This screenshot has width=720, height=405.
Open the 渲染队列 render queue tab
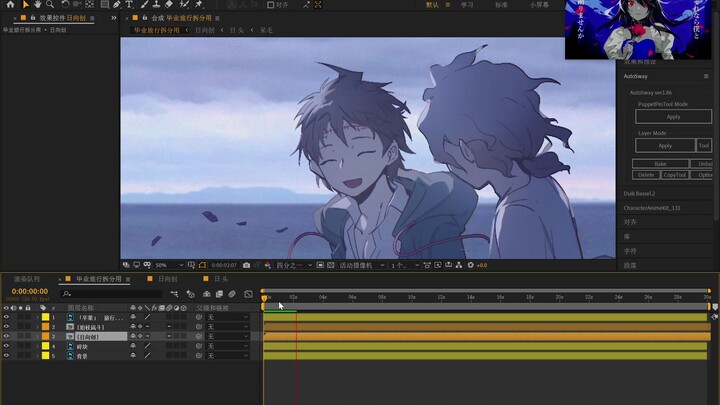pos(27,279)
